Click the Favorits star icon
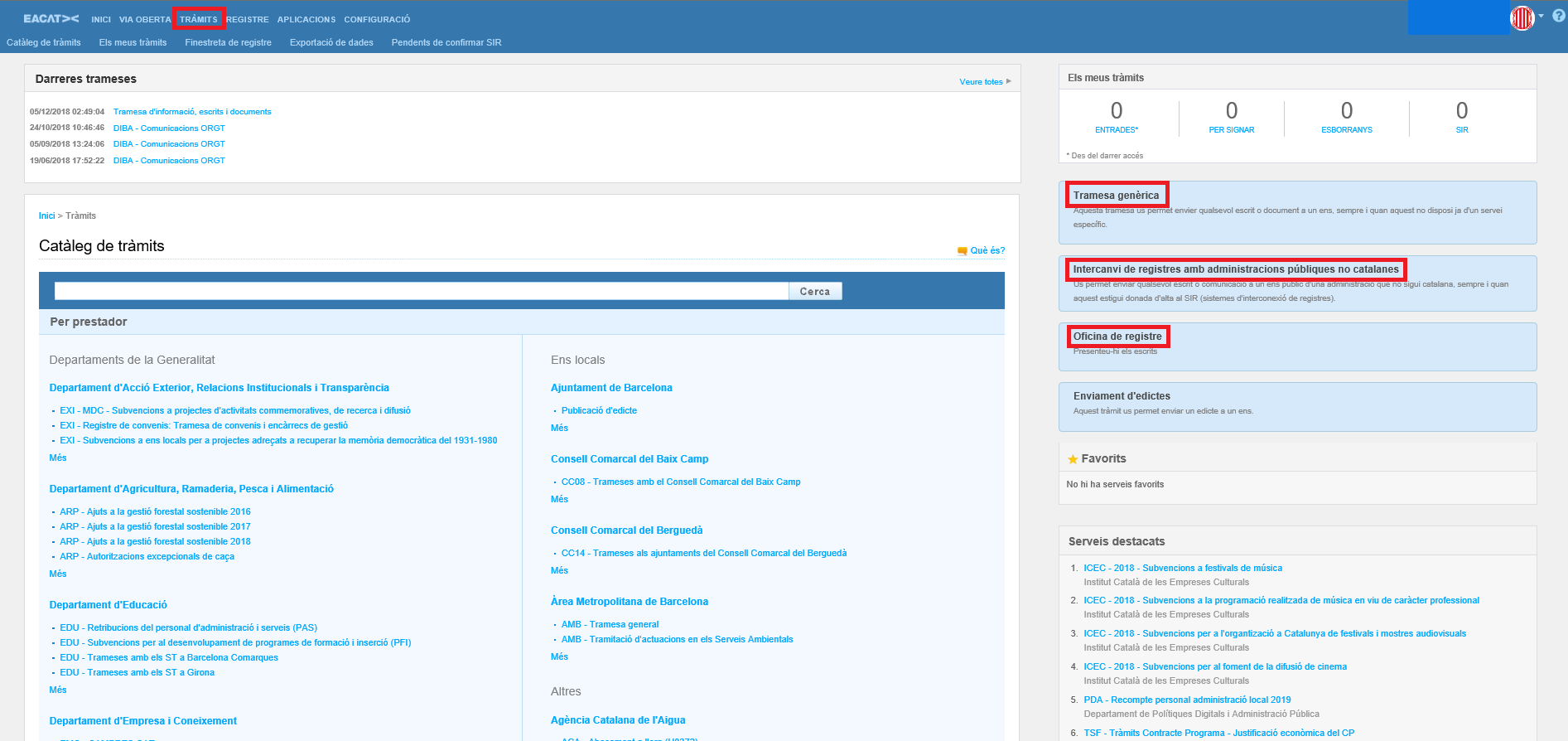The height and width of the screenshot is (741, 1568). 1073,459
